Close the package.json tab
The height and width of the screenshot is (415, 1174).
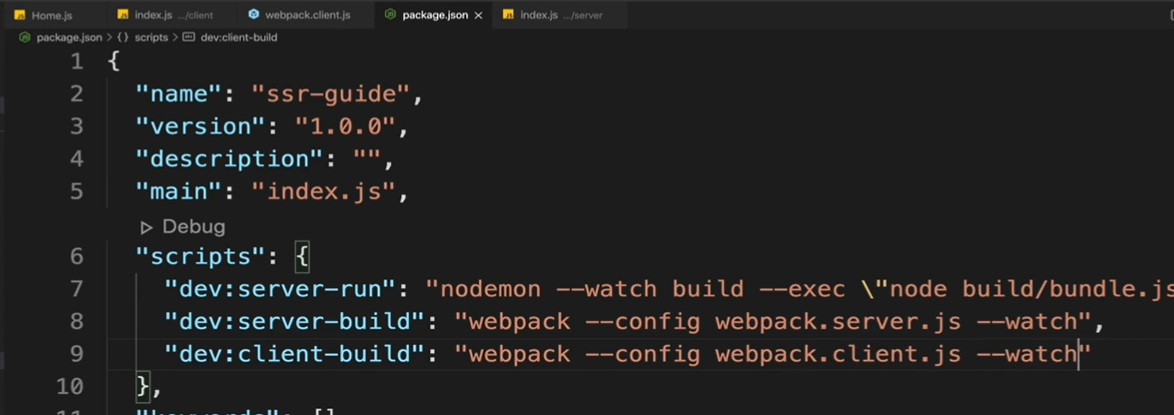[x=478, y=15]
